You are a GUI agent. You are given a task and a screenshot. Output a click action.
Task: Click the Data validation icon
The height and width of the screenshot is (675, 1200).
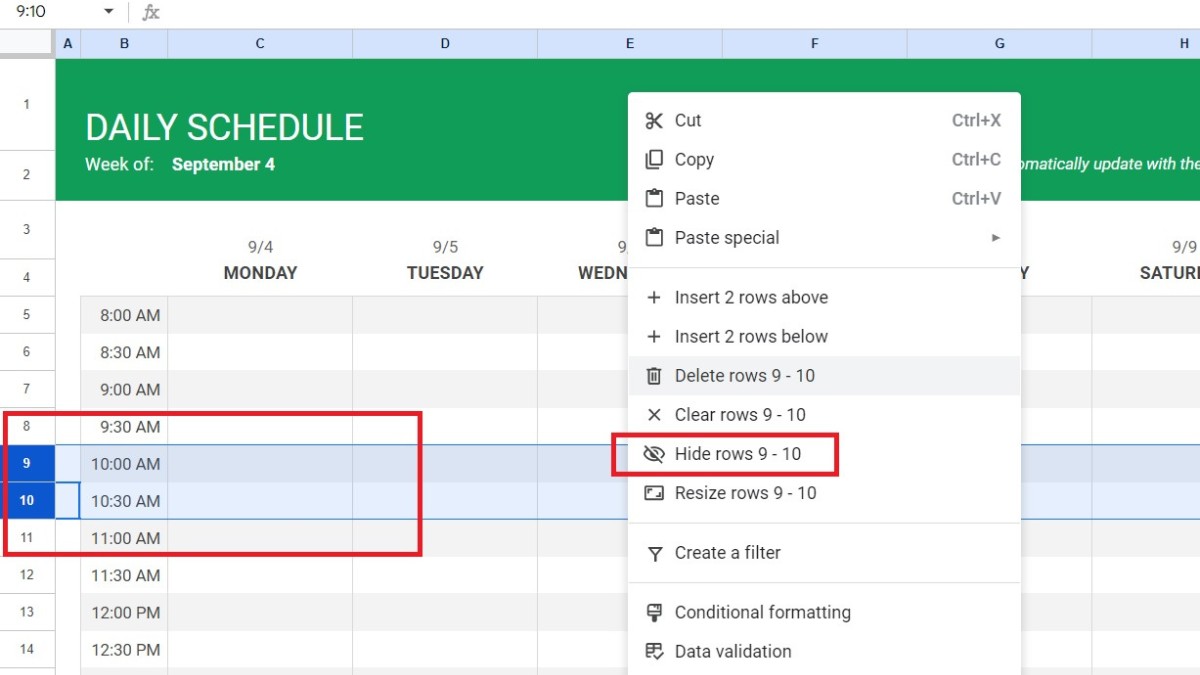tap(655, 651)
